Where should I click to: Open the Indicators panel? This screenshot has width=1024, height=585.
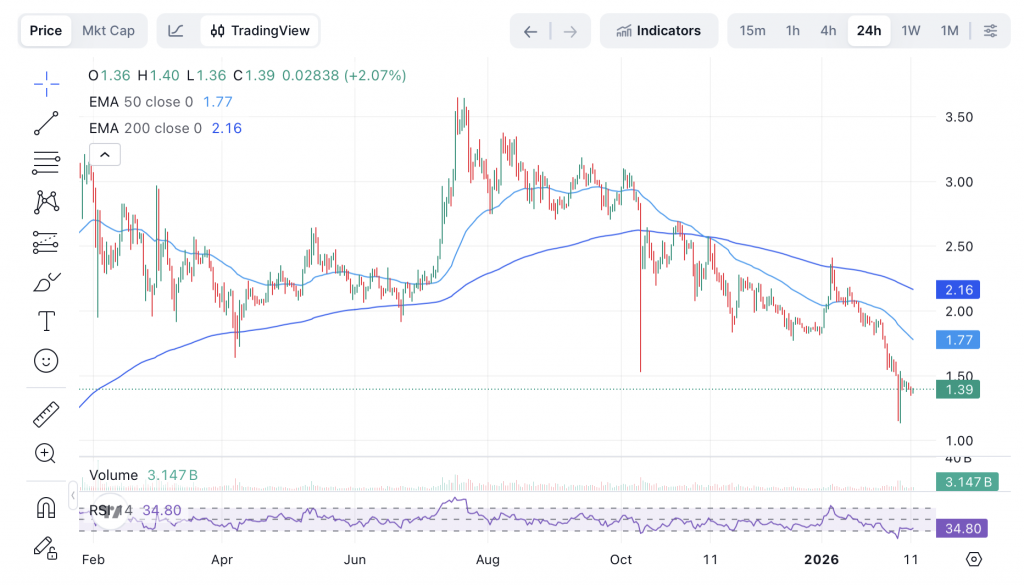pos(658,31)
